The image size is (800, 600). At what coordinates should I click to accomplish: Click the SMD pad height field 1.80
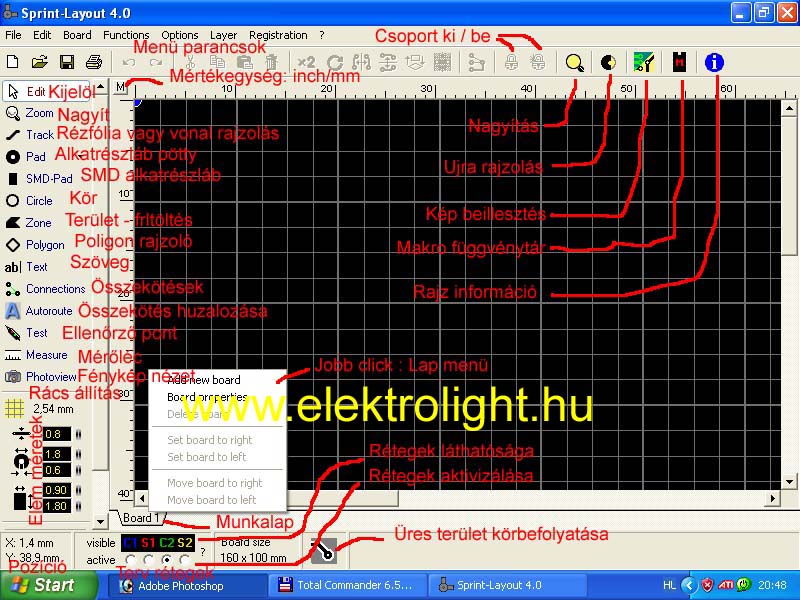point(57,506)
